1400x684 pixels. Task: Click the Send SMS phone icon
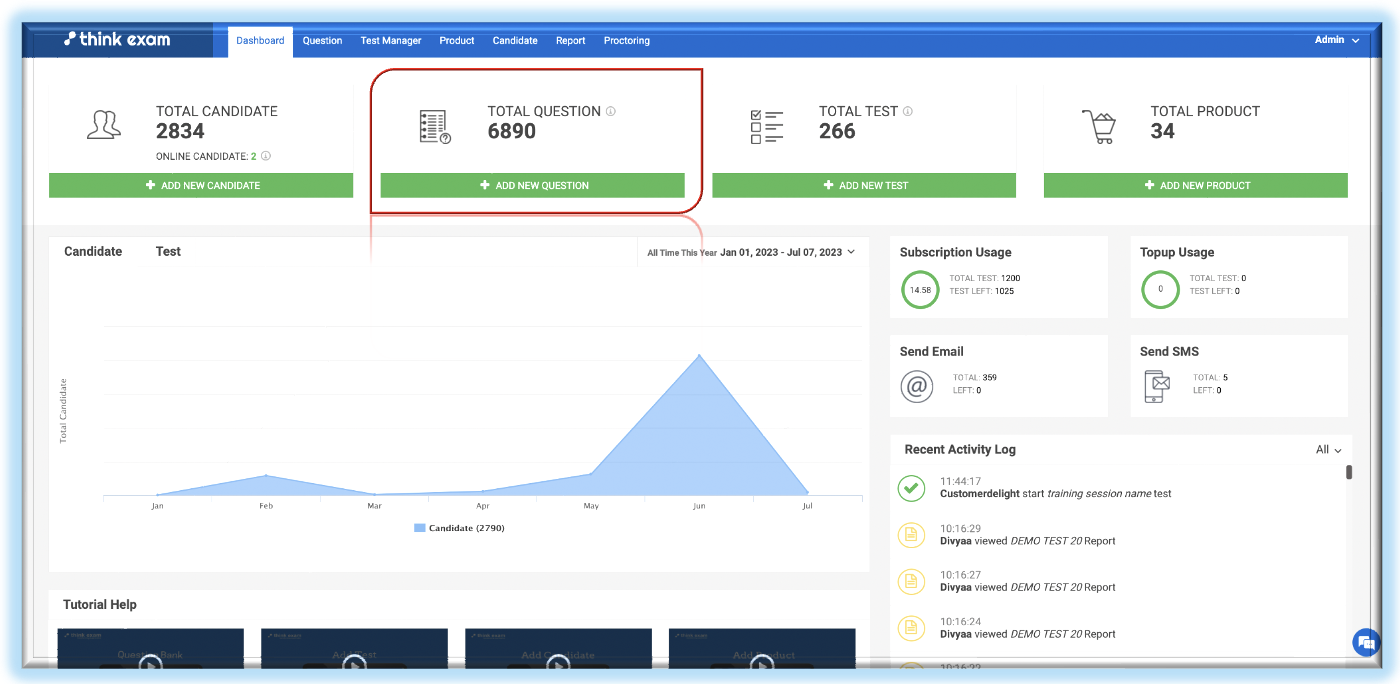pyautogui.click(x=1157, y=385)
